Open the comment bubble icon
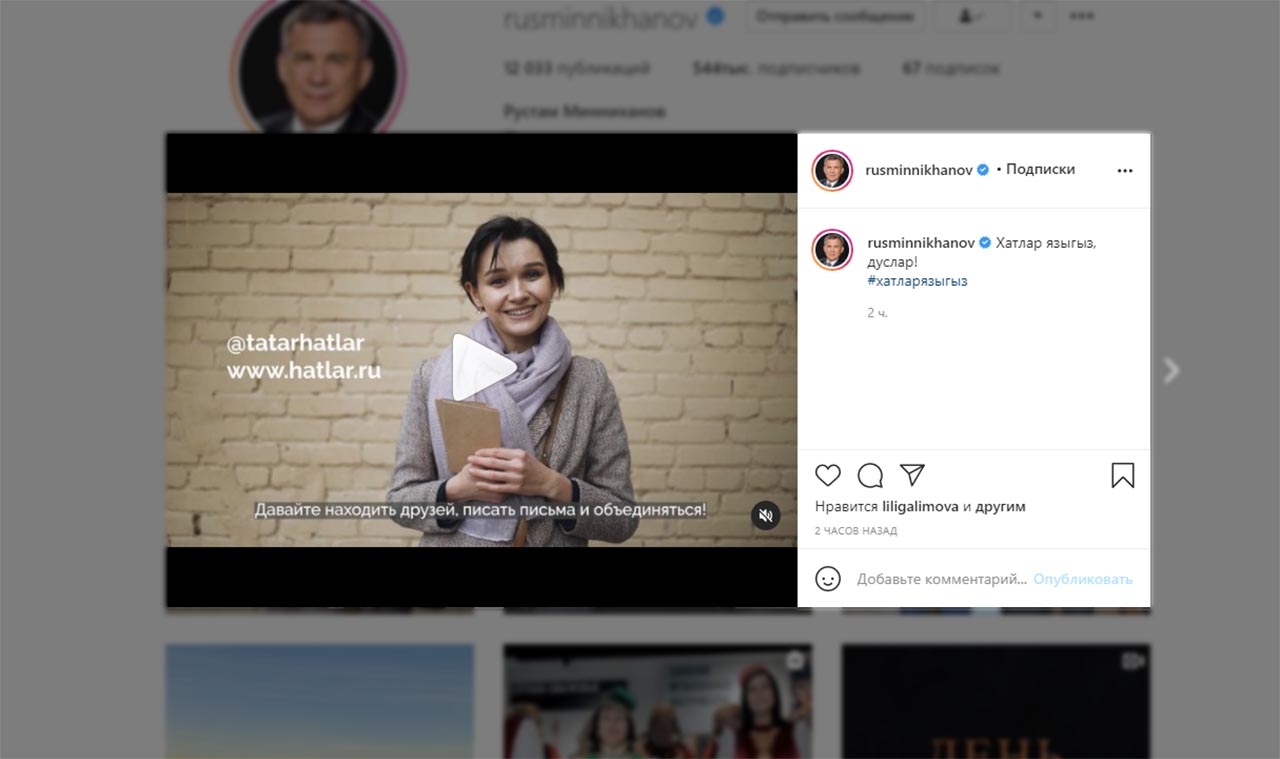This screenshot has width=1280, height=759. (x=870, y=475)
